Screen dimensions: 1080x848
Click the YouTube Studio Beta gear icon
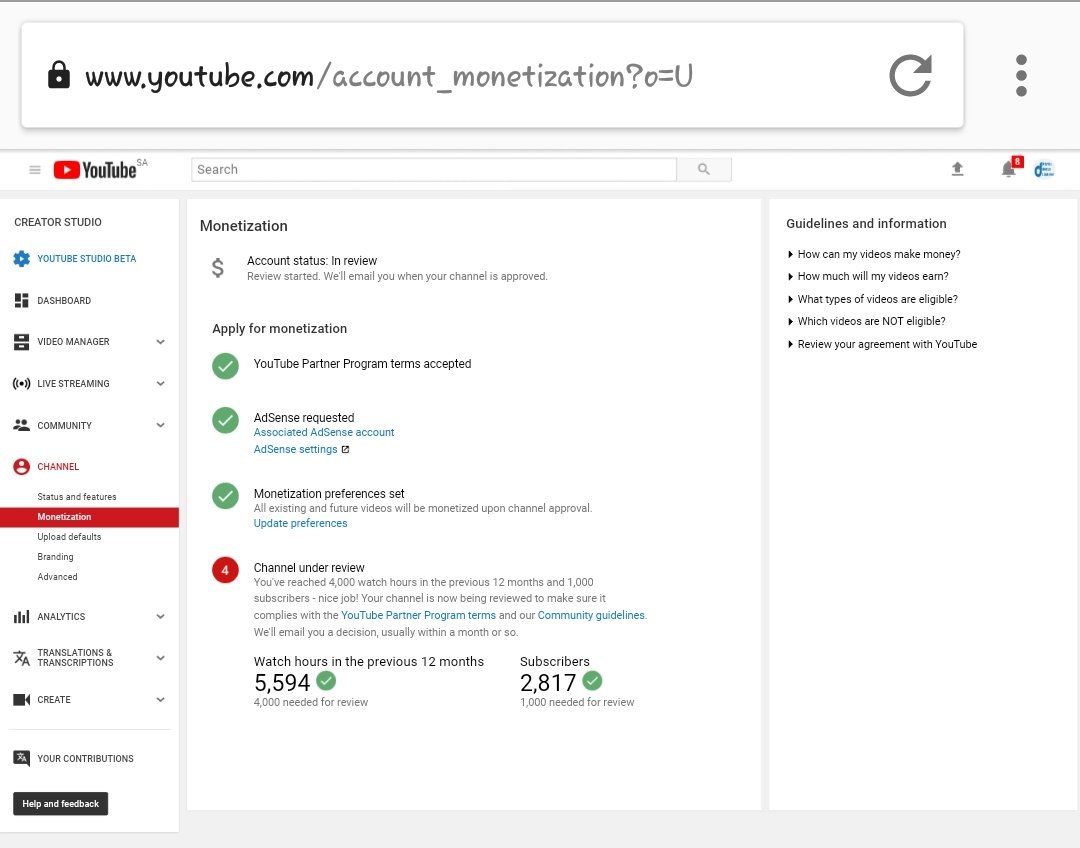[21, 258]
